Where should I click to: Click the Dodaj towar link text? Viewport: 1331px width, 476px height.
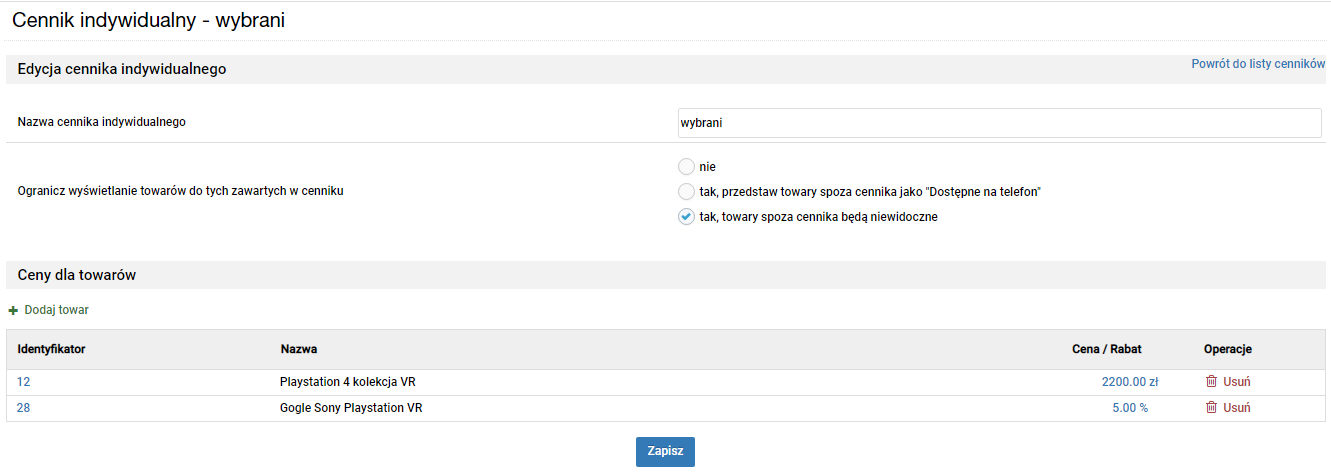point(57,310)
